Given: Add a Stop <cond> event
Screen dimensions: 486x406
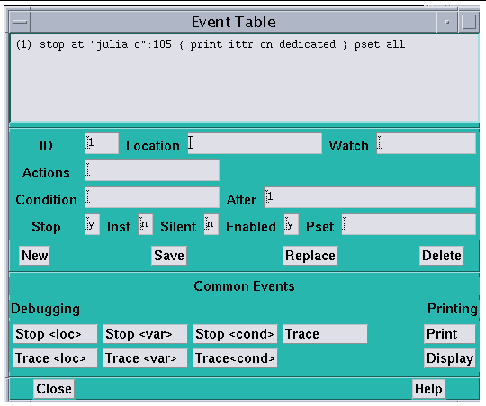Looking at the screenshot, I should pyautogui.click(x=235, y=334).
